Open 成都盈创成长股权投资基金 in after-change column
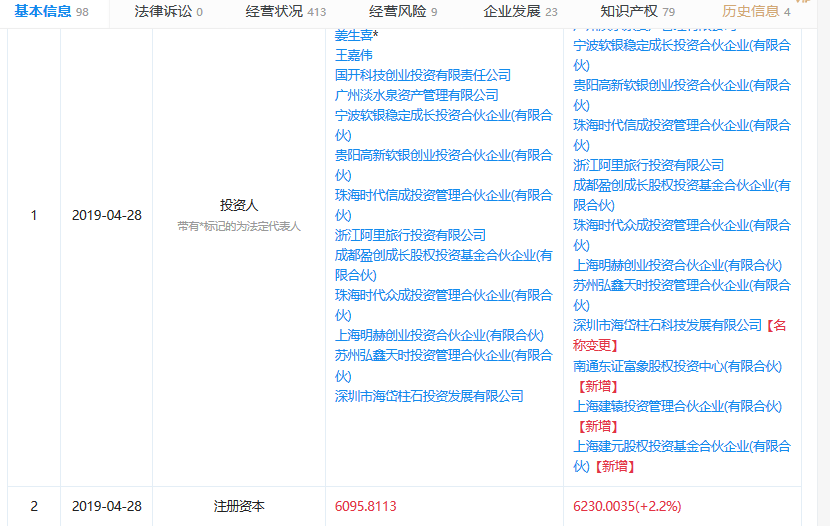 [x=682, y=195]
